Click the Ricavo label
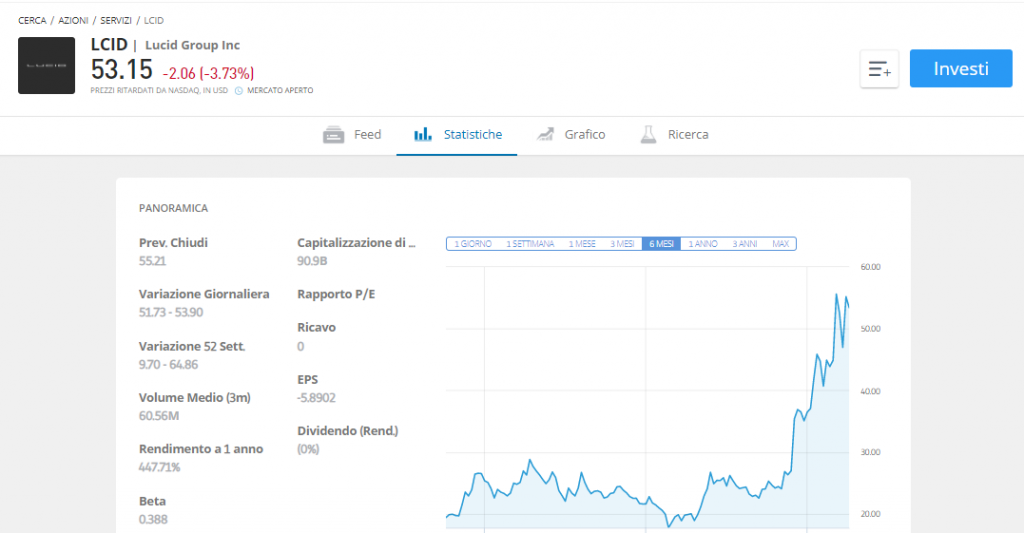 click(x=317, y=328)
